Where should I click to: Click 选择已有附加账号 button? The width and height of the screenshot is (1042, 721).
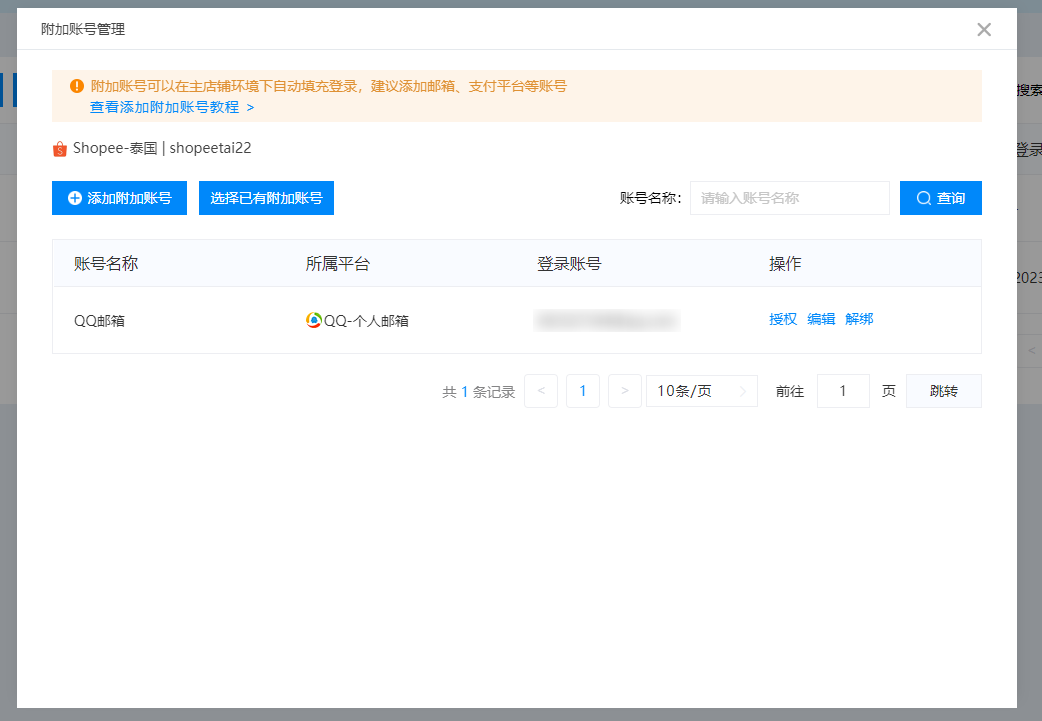pyautogui.click(x=266, y=198)
